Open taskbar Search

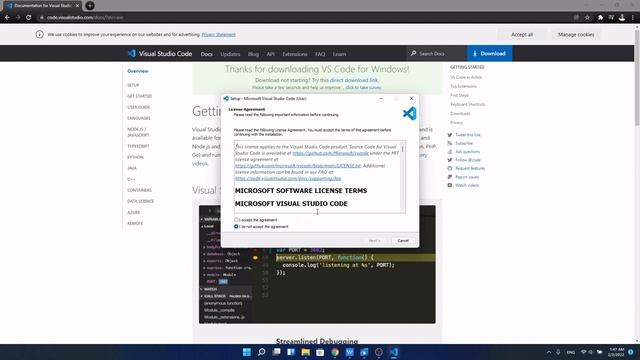click(x=262, y=352)
